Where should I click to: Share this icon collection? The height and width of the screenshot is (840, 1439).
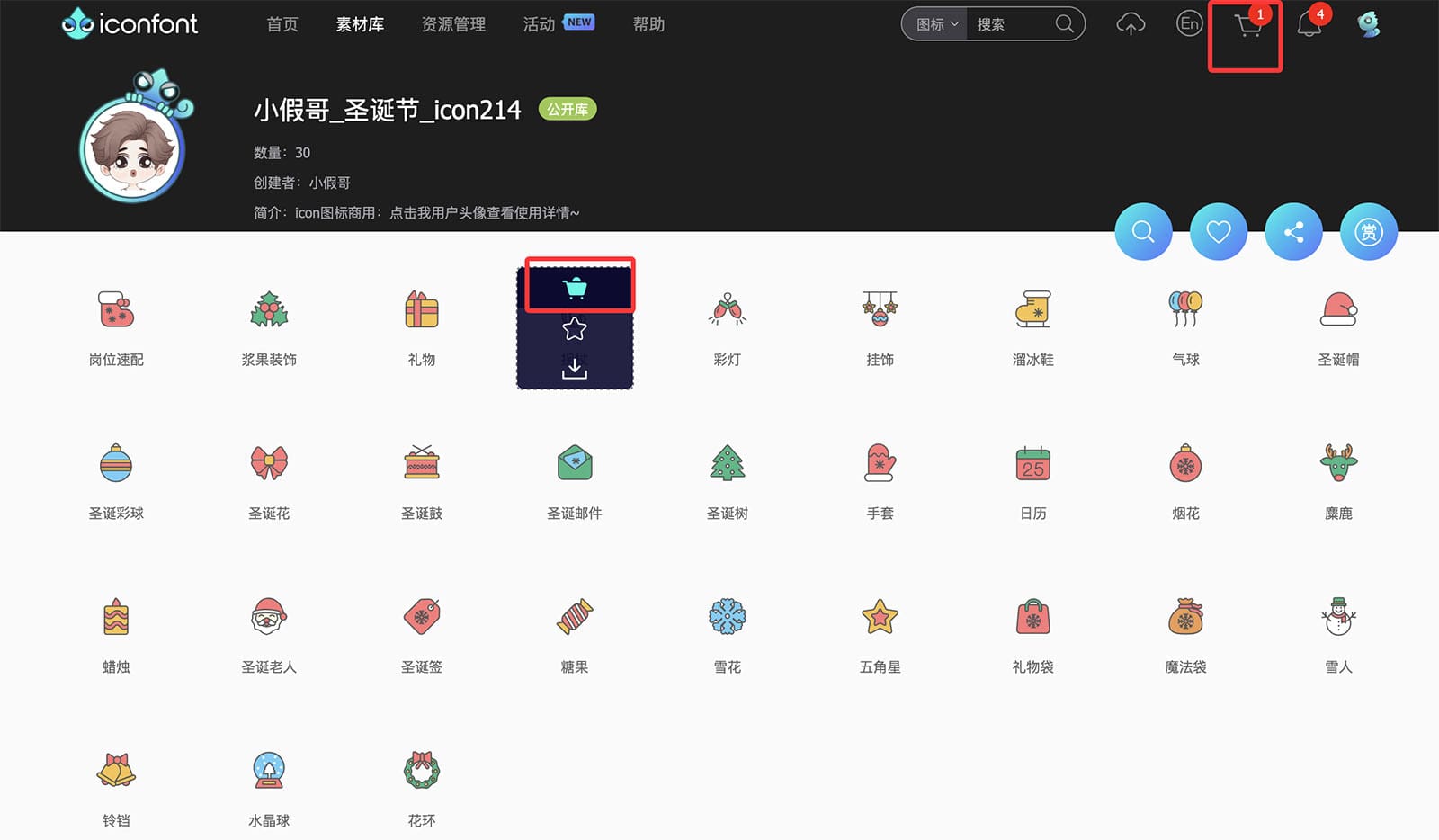[x=1293, y=232]
